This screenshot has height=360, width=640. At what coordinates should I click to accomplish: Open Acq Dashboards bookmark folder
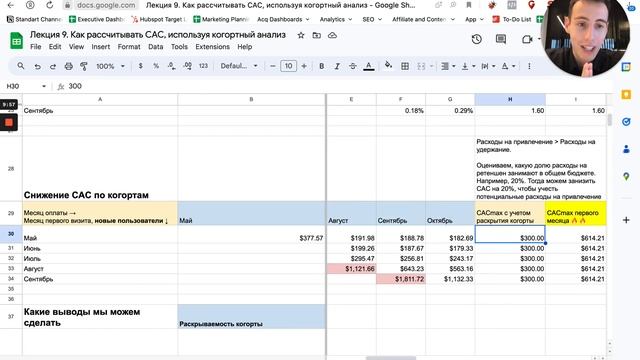[x=283, y=19]
